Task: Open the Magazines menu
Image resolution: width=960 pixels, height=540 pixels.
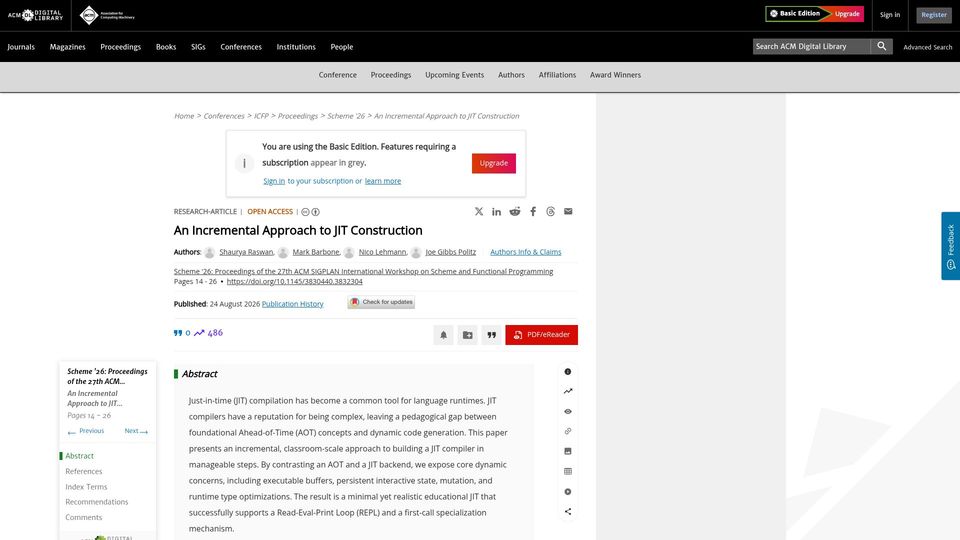Action: point(67,47)
